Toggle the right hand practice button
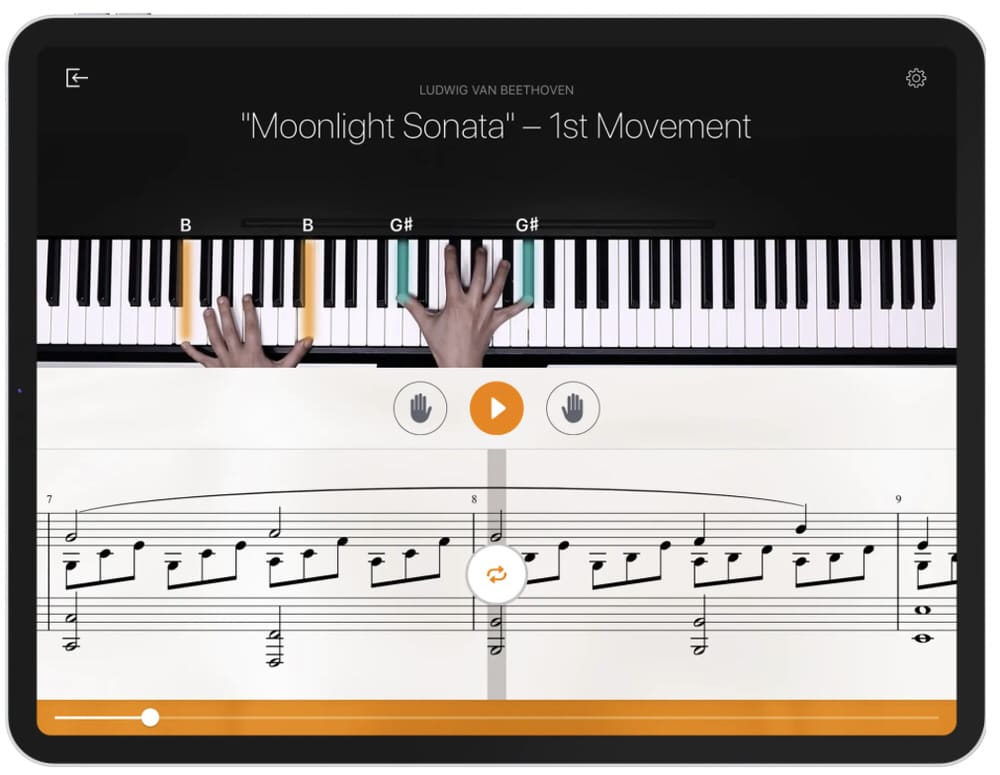 pos(573,408)
